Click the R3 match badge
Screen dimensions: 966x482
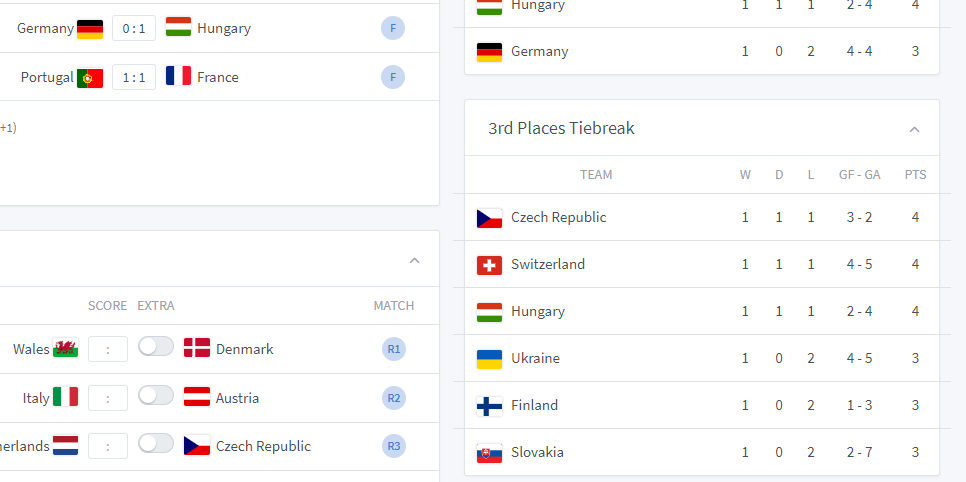[x=394, y=446]
